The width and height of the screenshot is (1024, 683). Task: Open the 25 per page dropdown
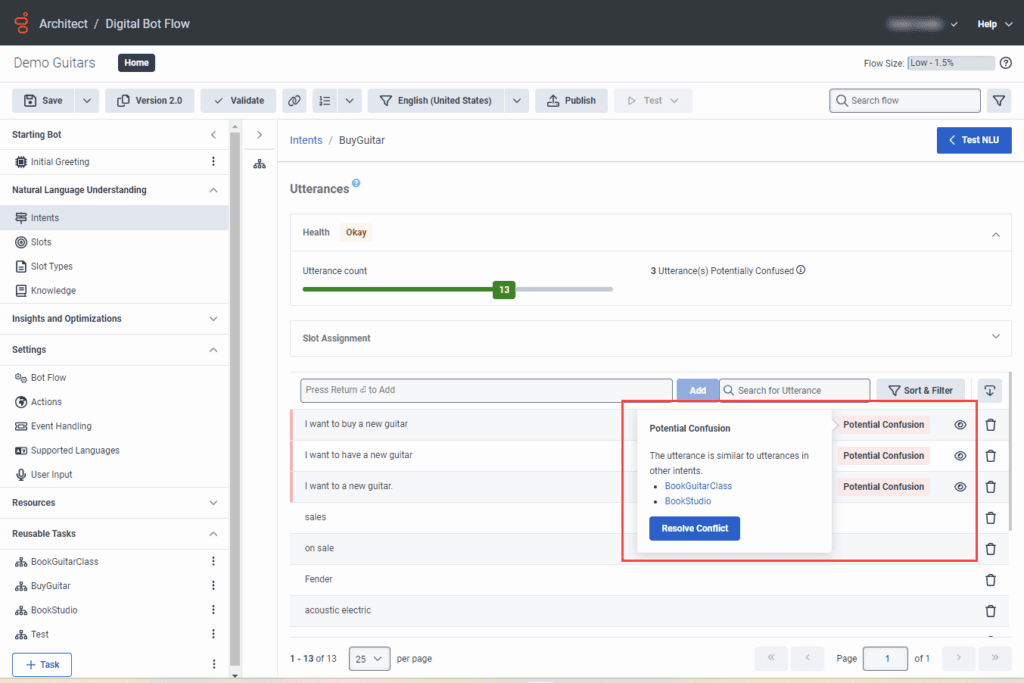[369, 659]
